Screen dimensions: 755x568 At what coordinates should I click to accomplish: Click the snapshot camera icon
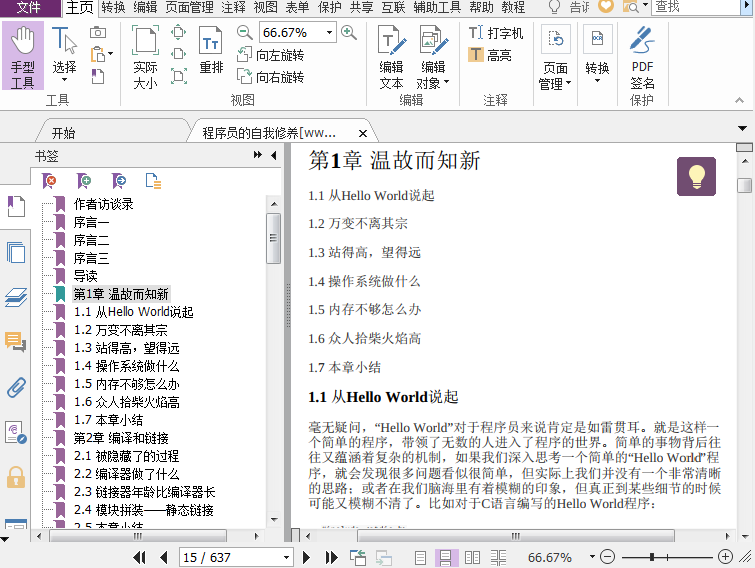click(98, 32)
